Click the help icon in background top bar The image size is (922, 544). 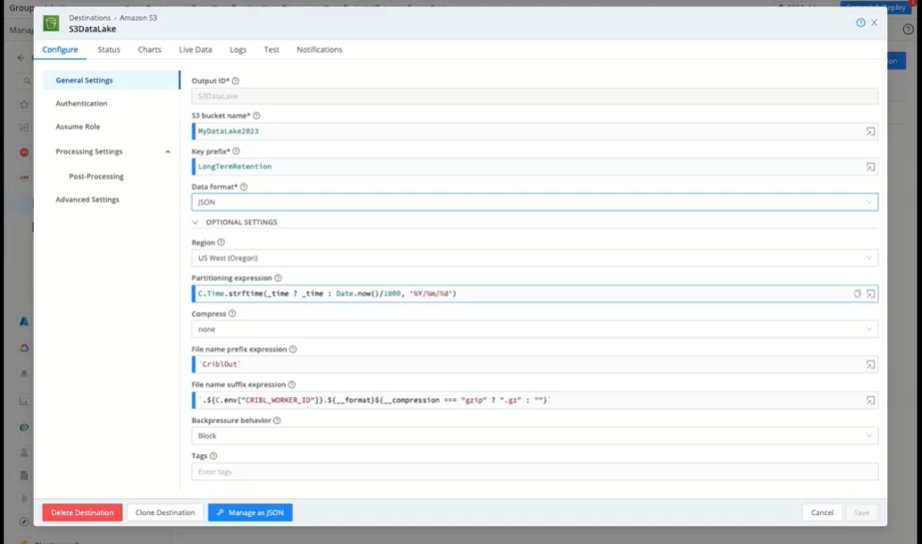coord(908,30)
